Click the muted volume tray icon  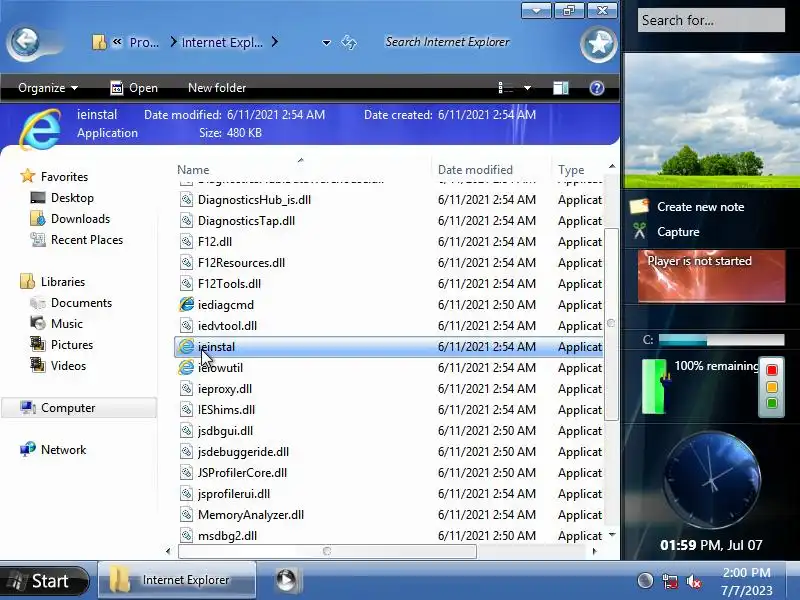[694, 581]
